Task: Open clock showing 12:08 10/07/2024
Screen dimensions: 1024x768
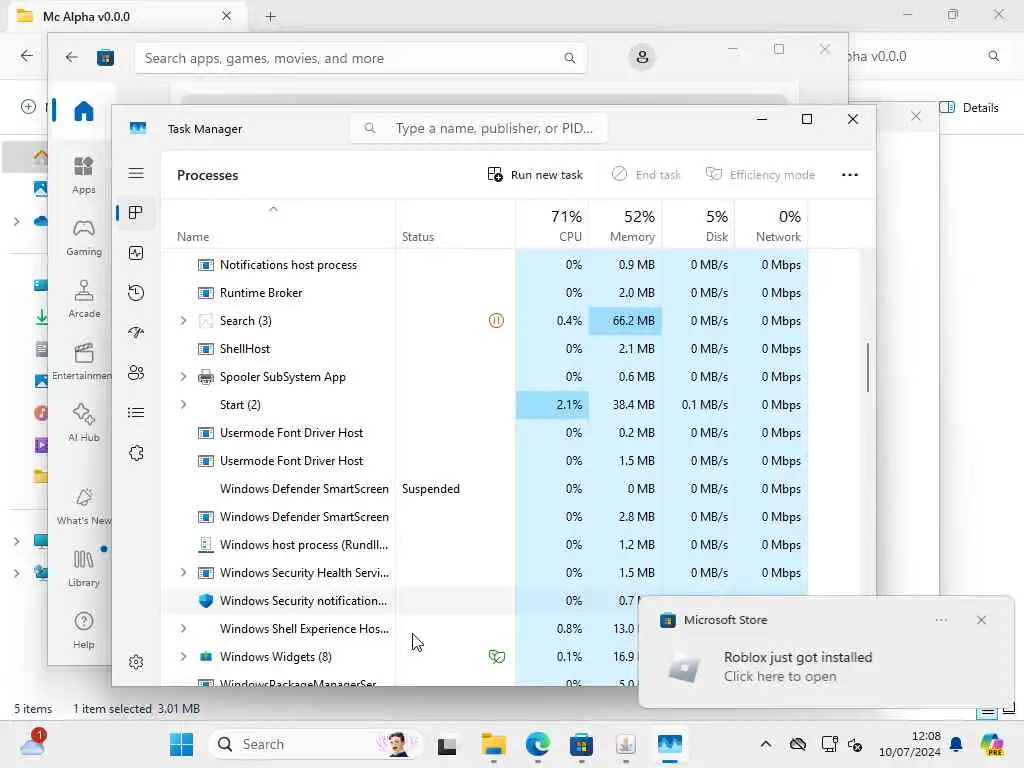Action: (x=909, y=744)
